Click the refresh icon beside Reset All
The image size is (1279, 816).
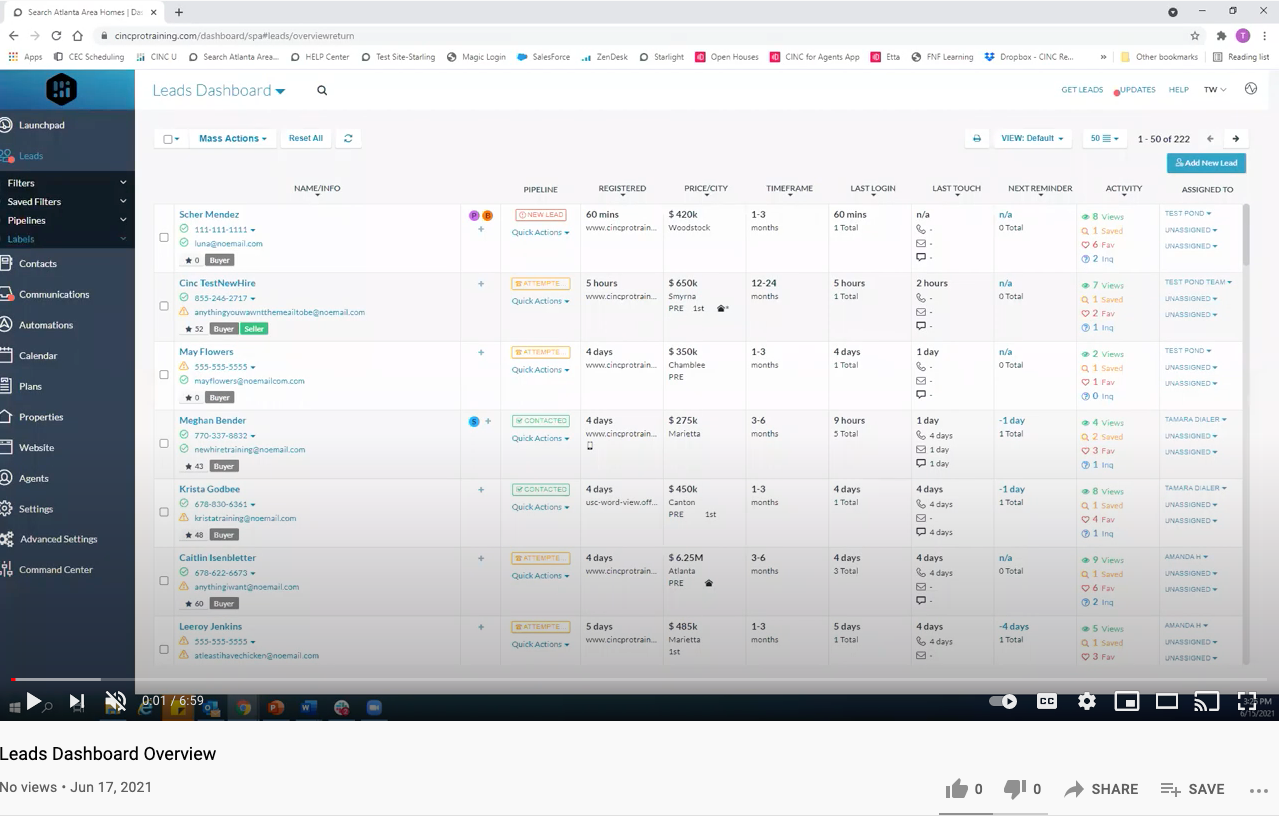(x=348, y=138)
